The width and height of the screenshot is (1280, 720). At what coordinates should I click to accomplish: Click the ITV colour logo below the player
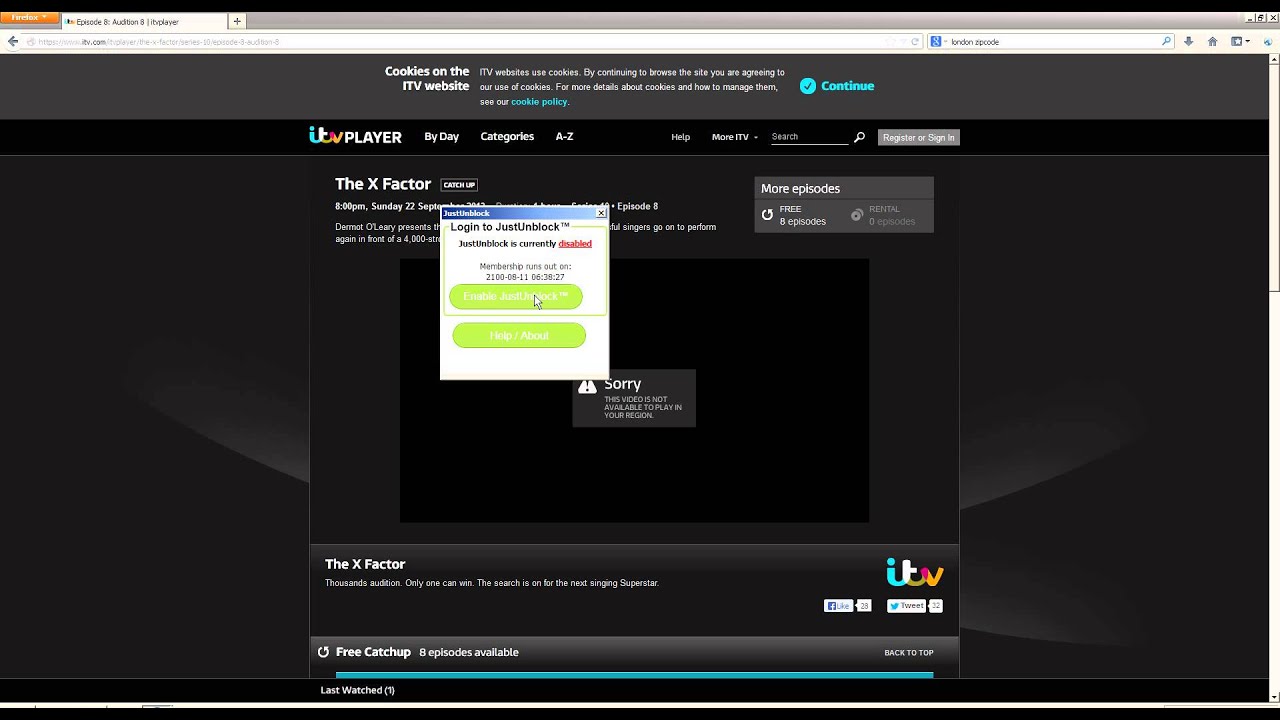[x=915, y=572]
